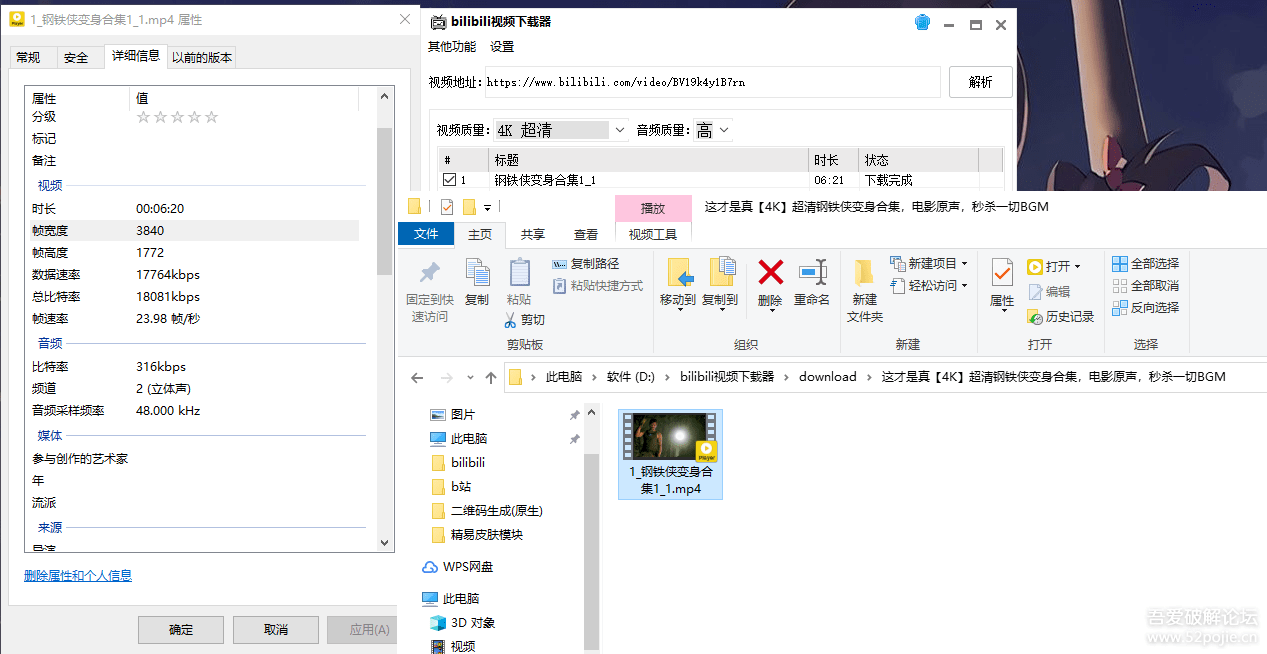Viewport: 1267px width, 654px height.
Task: Click properties list scrollbar up arrow
Action: coord(386,96)
